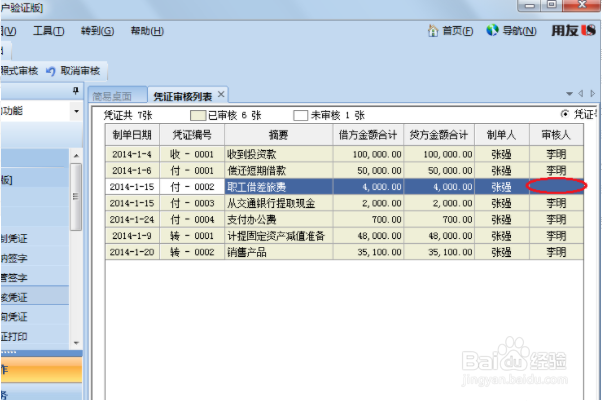Select the row 职工借差旅费
Viewport: 602px width, 401px height.
344,187
